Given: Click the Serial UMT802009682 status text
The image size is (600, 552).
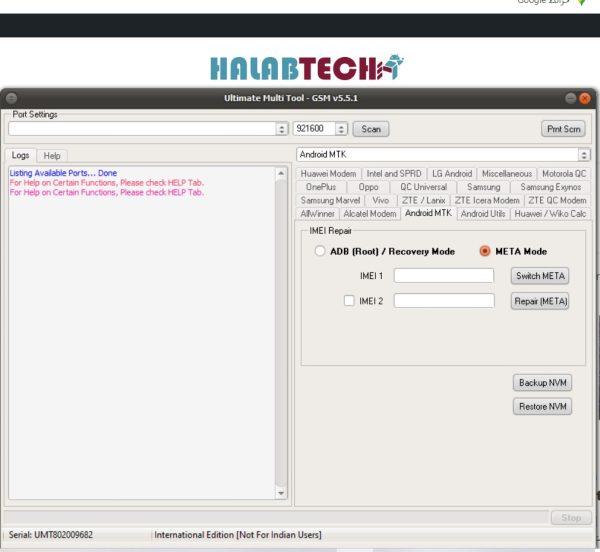Looking at the screenshot, I should point(51,534).
